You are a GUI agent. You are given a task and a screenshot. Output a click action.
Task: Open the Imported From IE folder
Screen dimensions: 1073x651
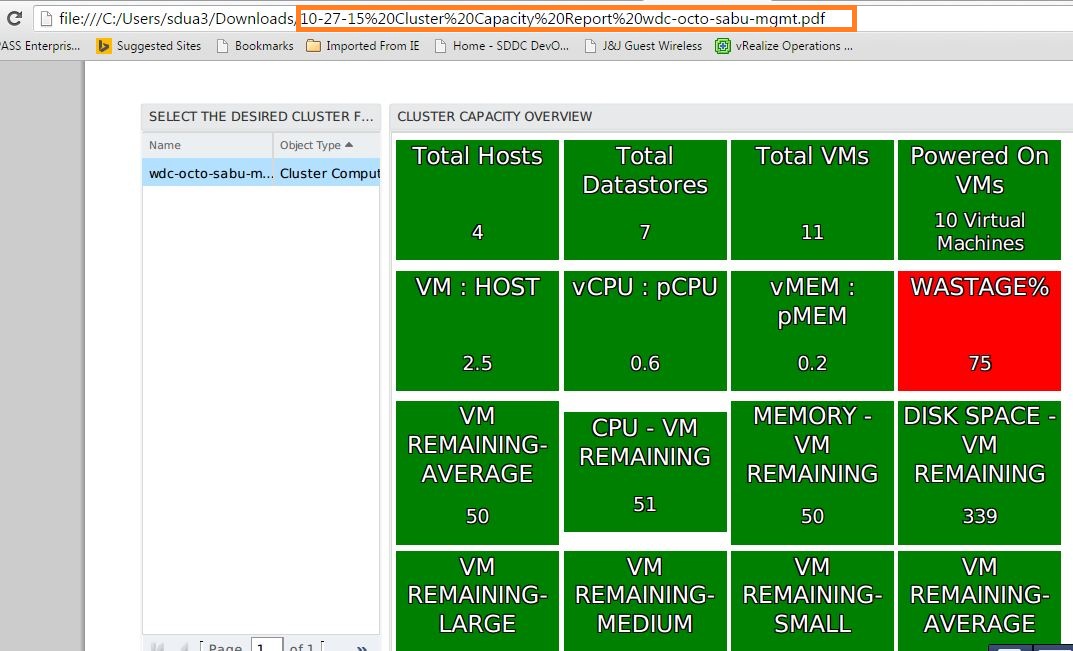click(x=363, y=46)
